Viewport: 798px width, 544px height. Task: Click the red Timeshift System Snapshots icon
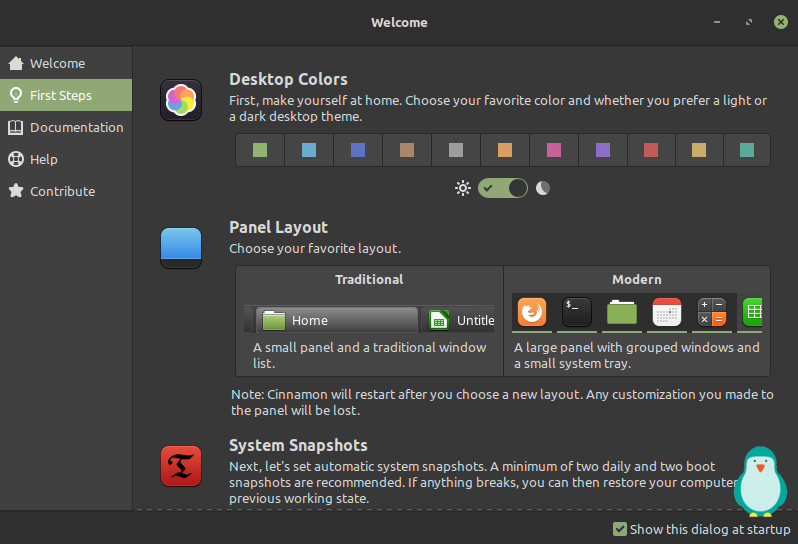tap(181, 466)
